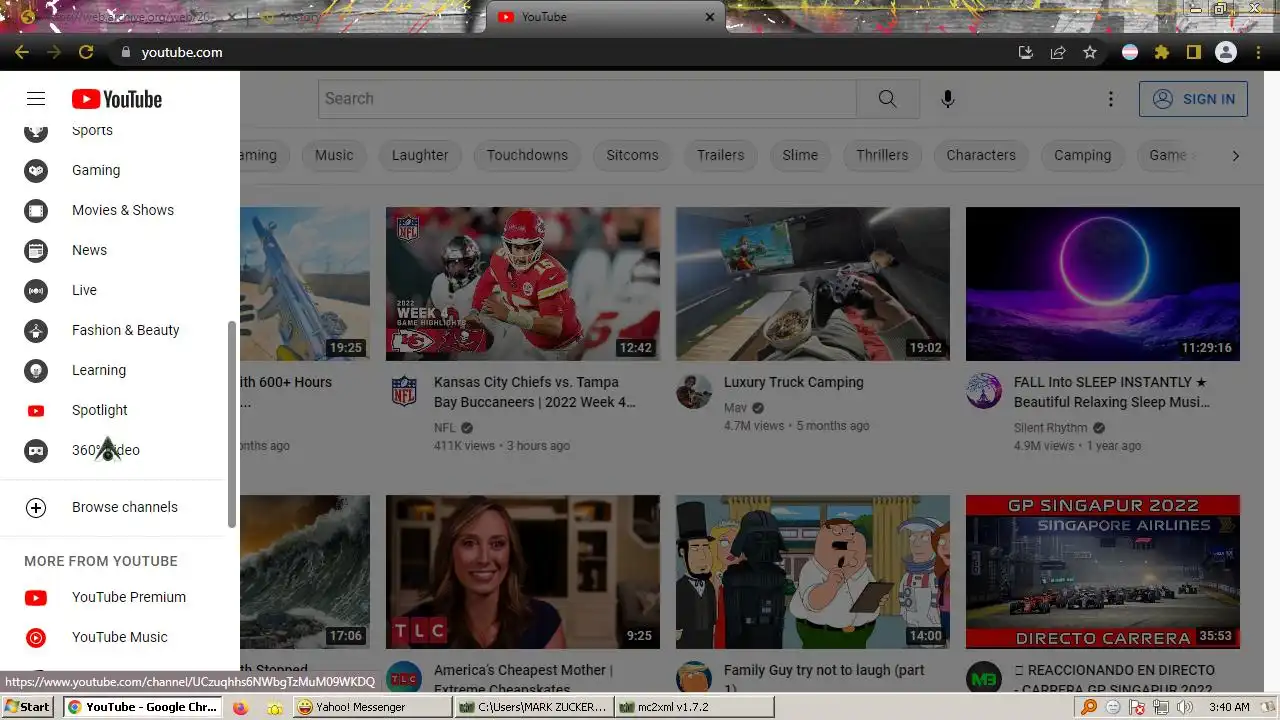Open the NFL channel avatar
The image size is (1280, 720).
[x=404, y=391]
